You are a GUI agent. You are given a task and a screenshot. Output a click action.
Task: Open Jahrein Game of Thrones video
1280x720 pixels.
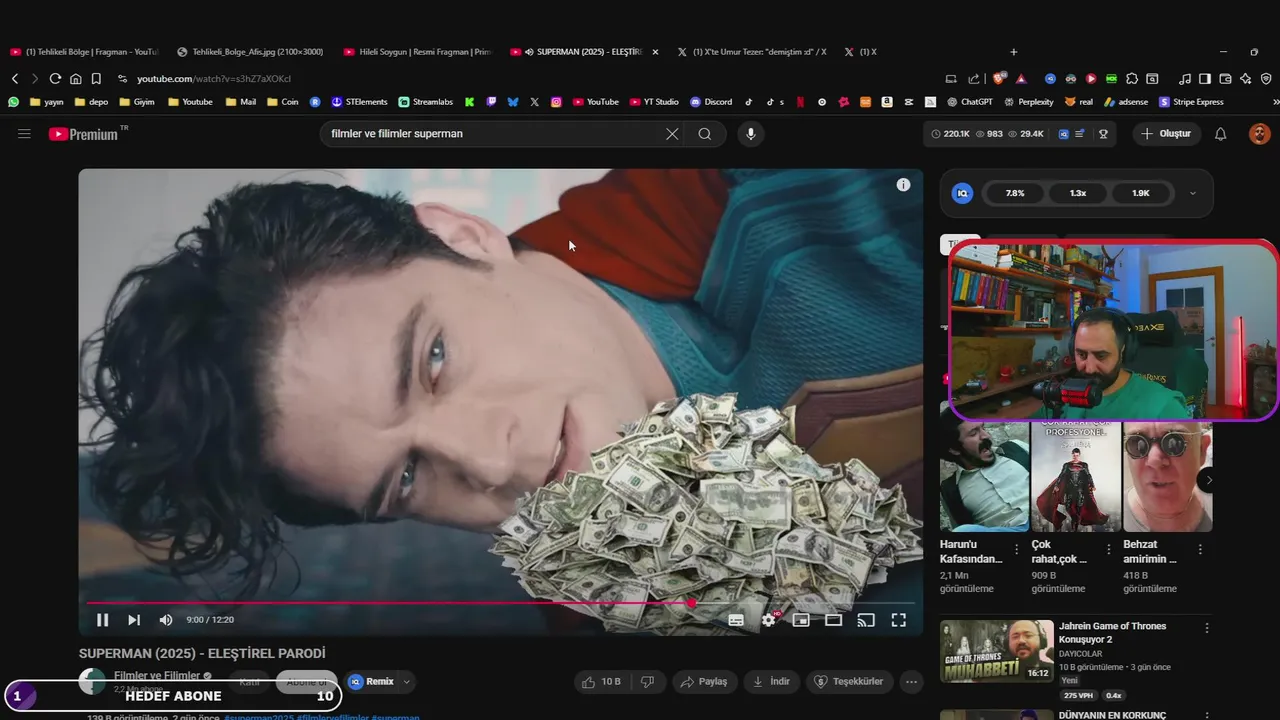point(996,651)
